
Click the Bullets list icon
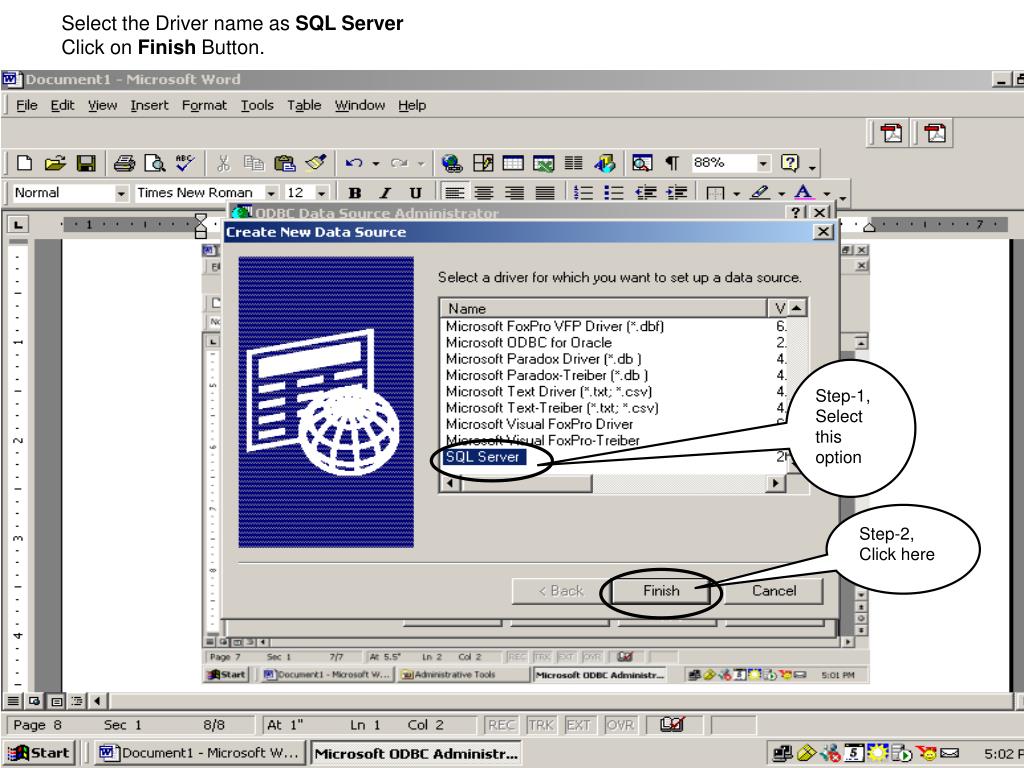pos(614,193)
